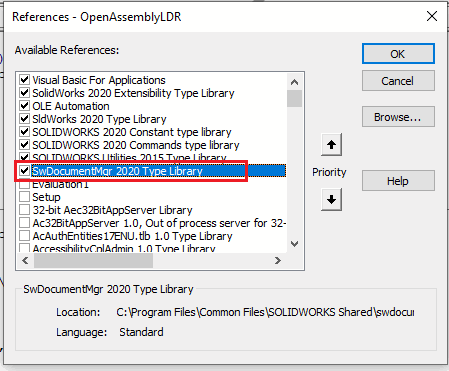
Task: Uncheck SwDocumentMgr 2020 Type Library checkbox
Action: coord(24,171)
